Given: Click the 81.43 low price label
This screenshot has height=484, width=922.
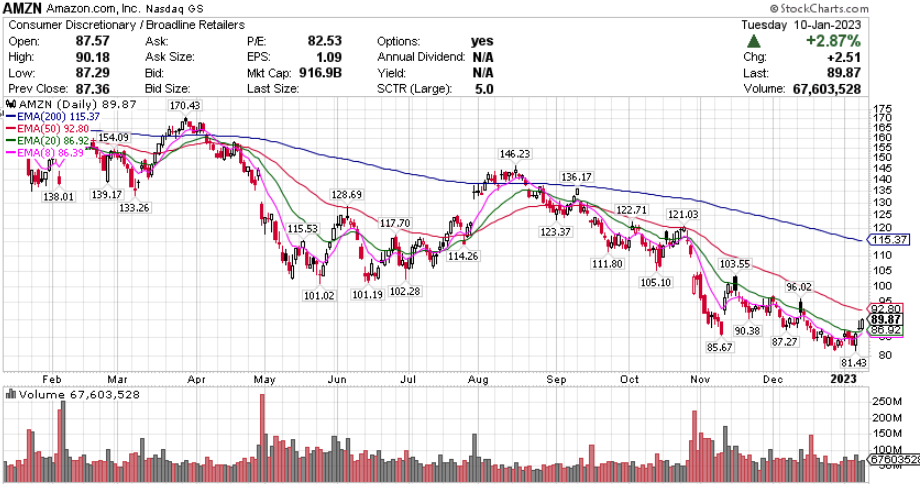Looking at the screenshot, I should 854,363.
